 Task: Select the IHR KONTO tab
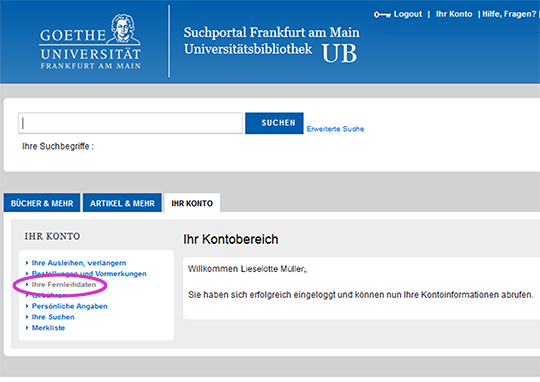[x=192, y=203]
